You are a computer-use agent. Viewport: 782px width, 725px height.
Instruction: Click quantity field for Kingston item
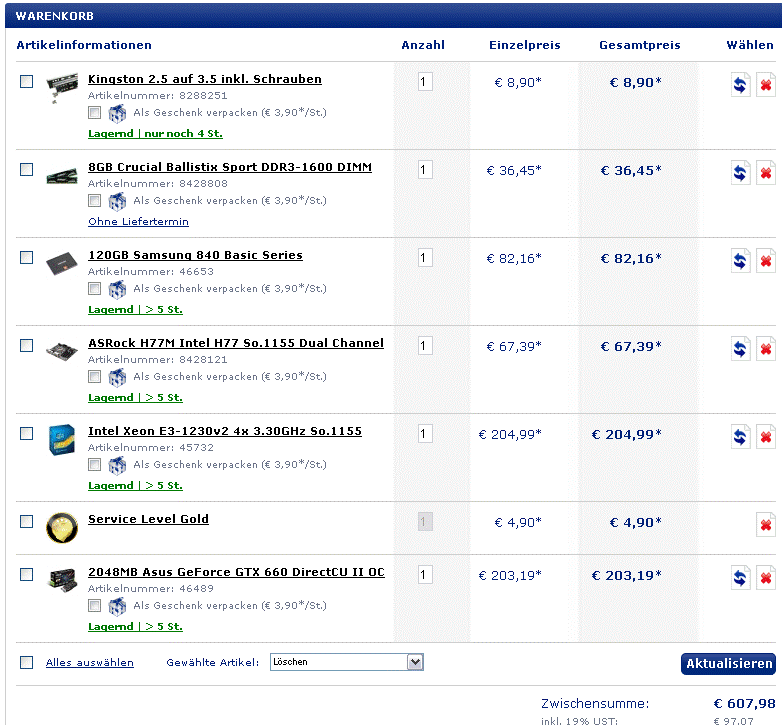(425, 82)
